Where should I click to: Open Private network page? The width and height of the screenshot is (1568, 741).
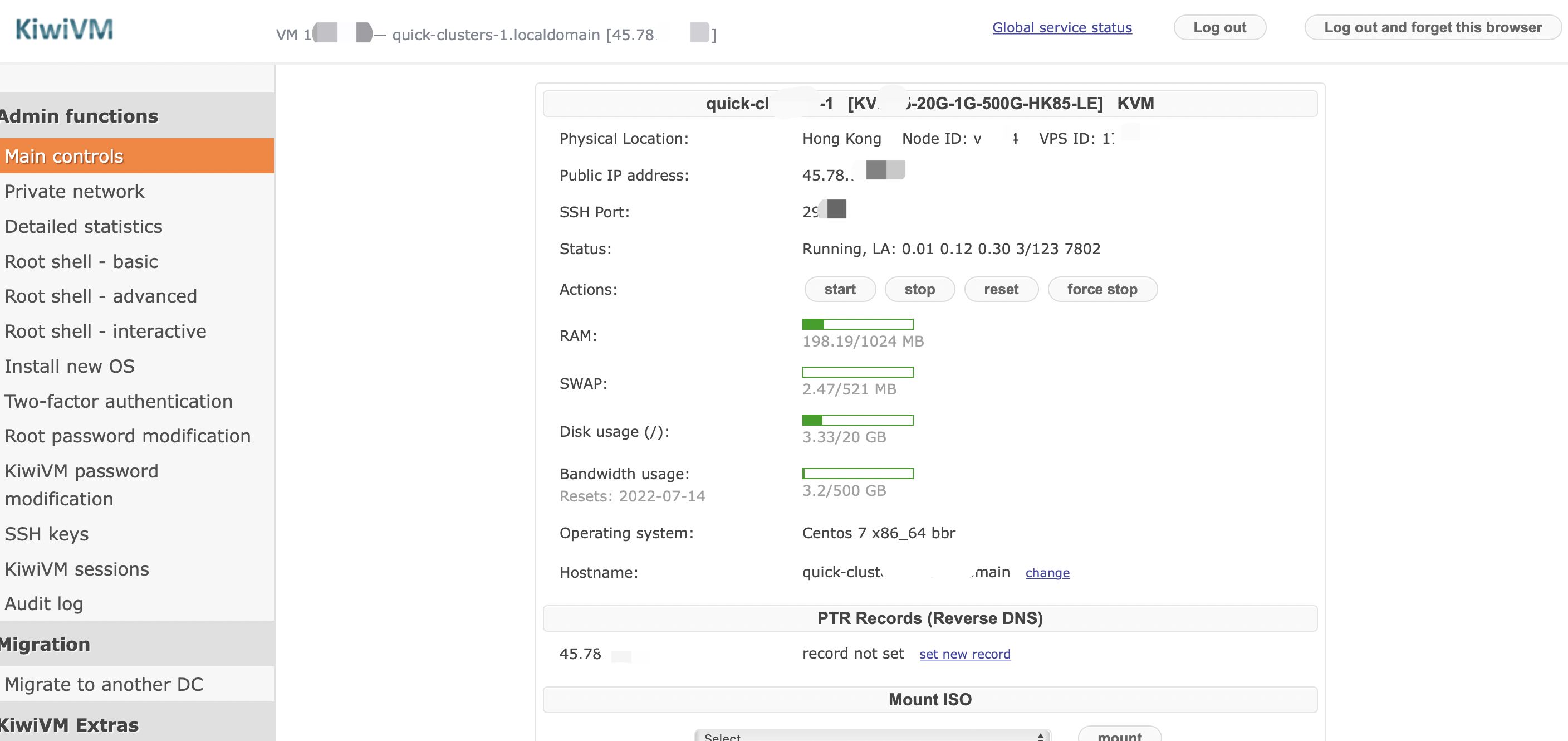136,191
